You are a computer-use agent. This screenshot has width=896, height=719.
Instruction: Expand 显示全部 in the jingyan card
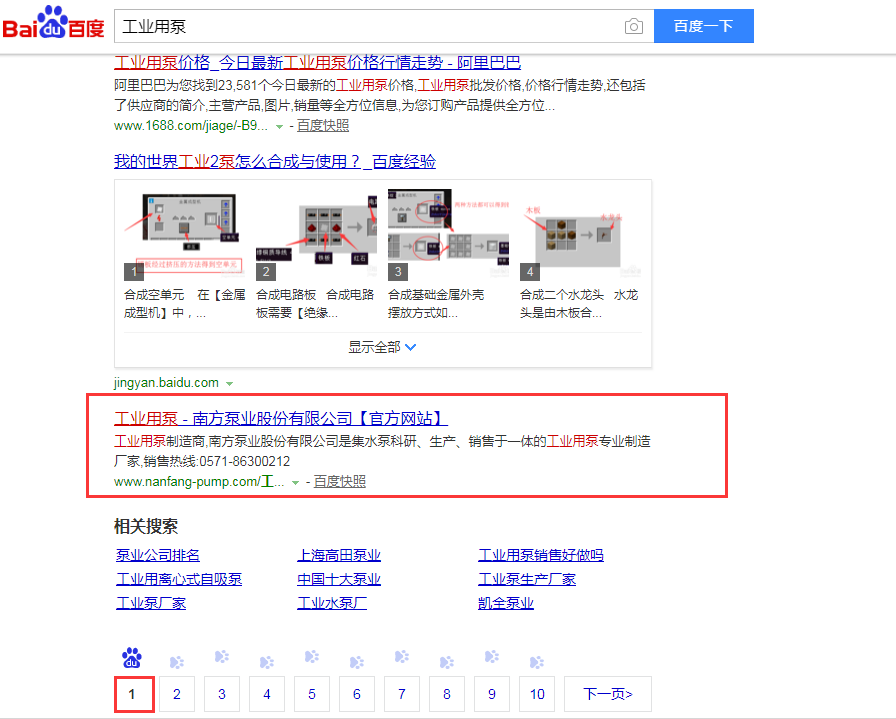pyautogui.click(x=382, y=347)
